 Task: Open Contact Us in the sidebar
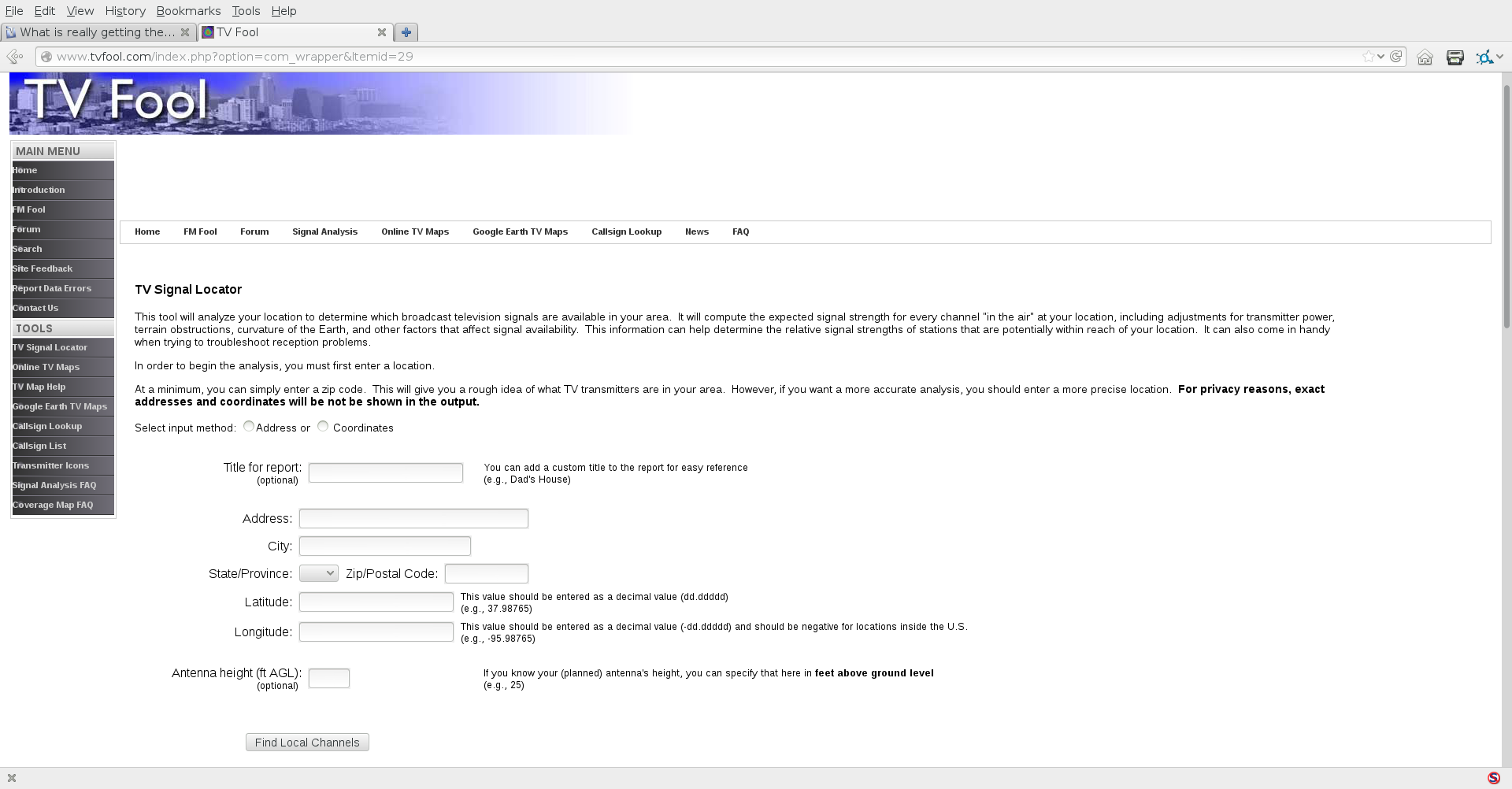tap(63, 308)
